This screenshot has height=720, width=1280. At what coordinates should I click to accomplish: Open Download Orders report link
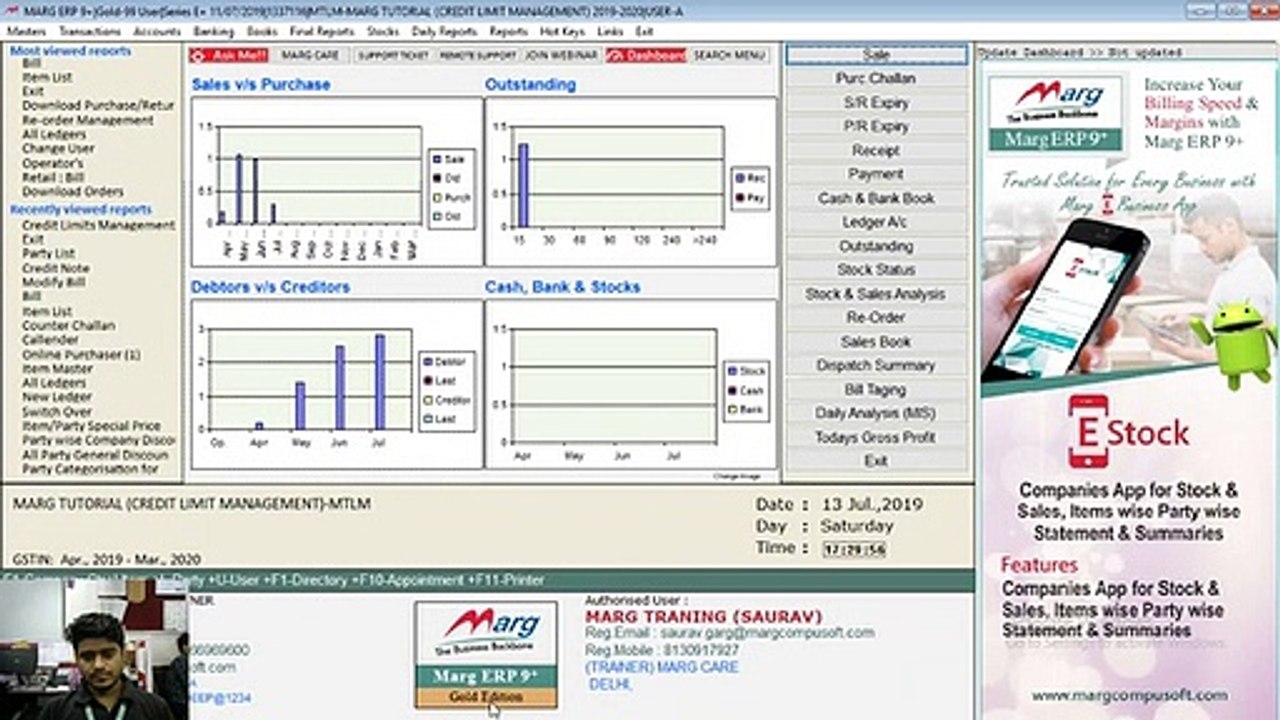coord(73,191)
